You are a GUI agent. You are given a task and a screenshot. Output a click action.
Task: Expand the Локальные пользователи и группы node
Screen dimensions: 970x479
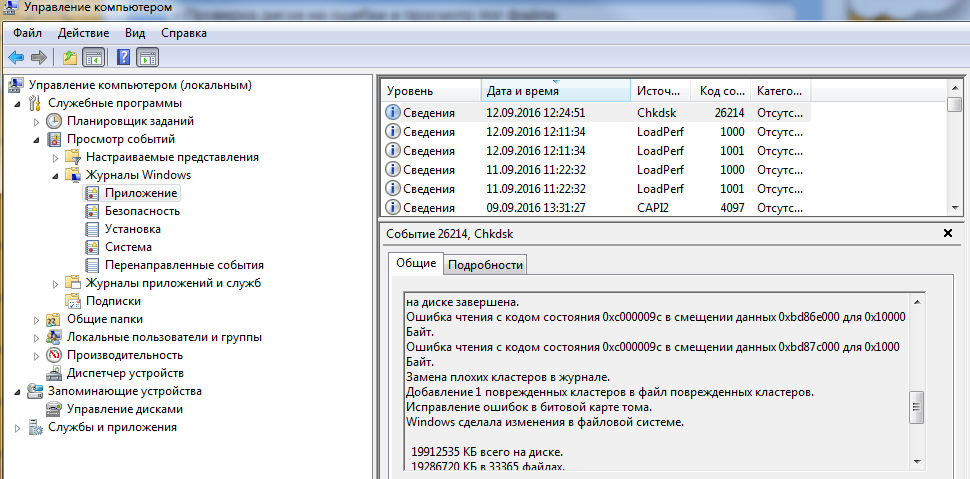pos(36,337)
